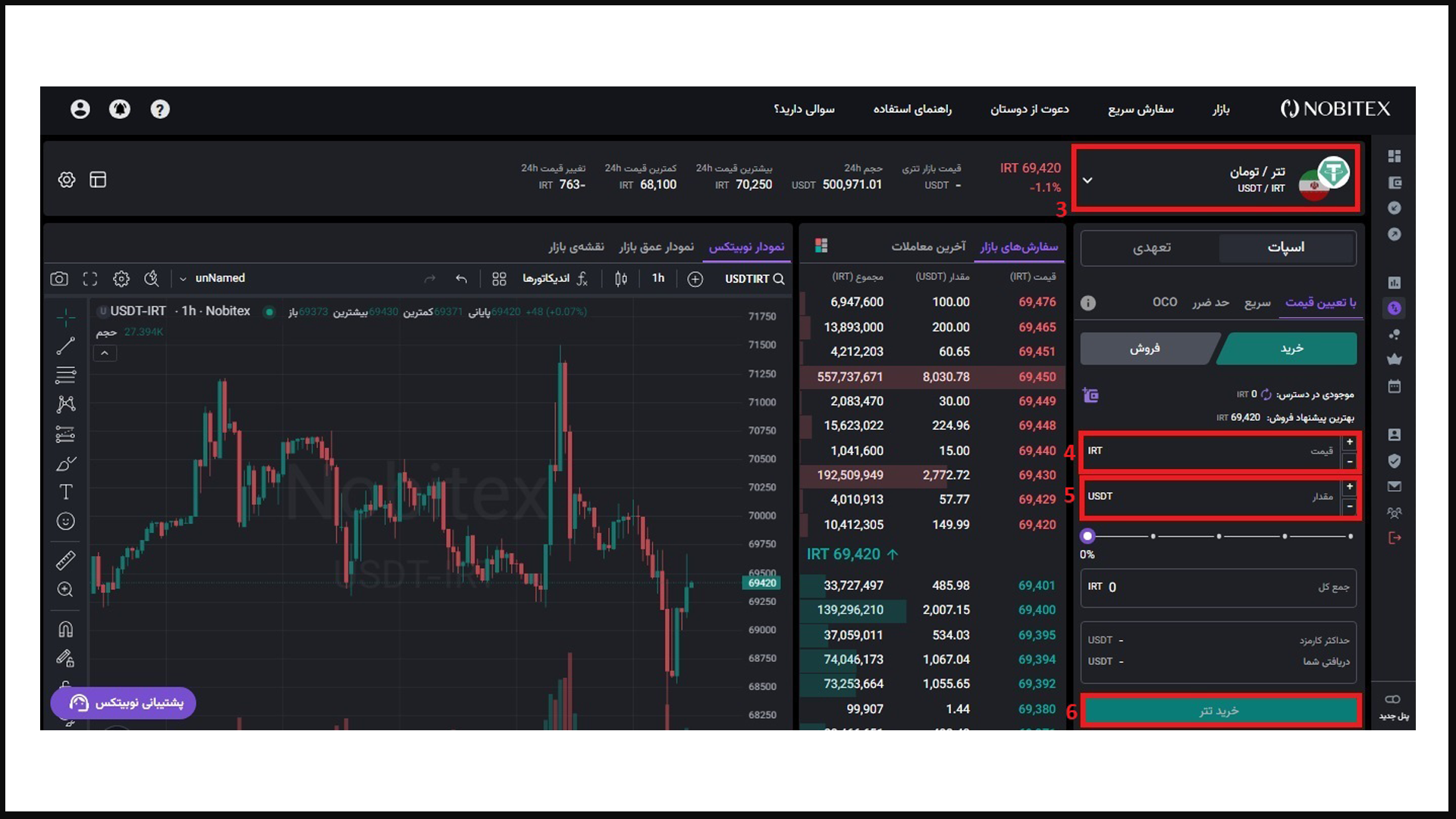Open chart settings gear in top bar
1456x819 pixels.
[x=67, y=180]
